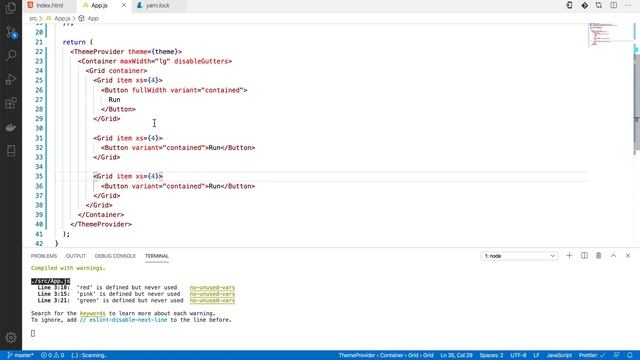
Task: Click the 'src' breadcrumb segment
Action: [x=33, y=18]
